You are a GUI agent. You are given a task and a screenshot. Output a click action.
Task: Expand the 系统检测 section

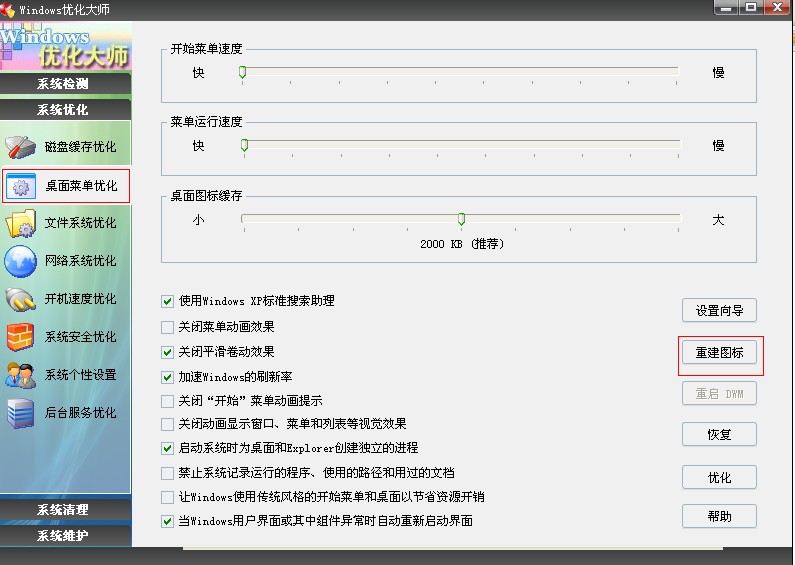click(65, 84)
